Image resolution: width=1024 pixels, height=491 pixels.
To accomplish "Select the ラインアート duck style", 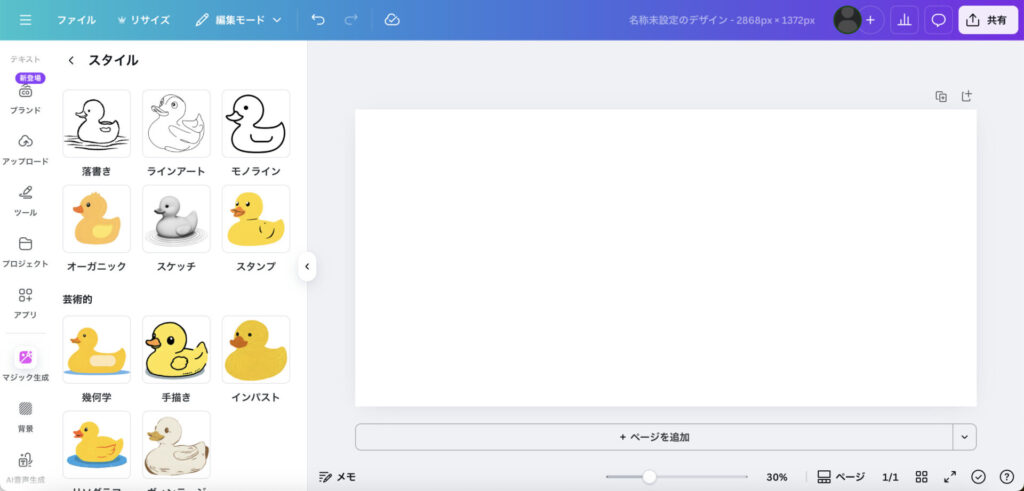I will pos(176,123).
